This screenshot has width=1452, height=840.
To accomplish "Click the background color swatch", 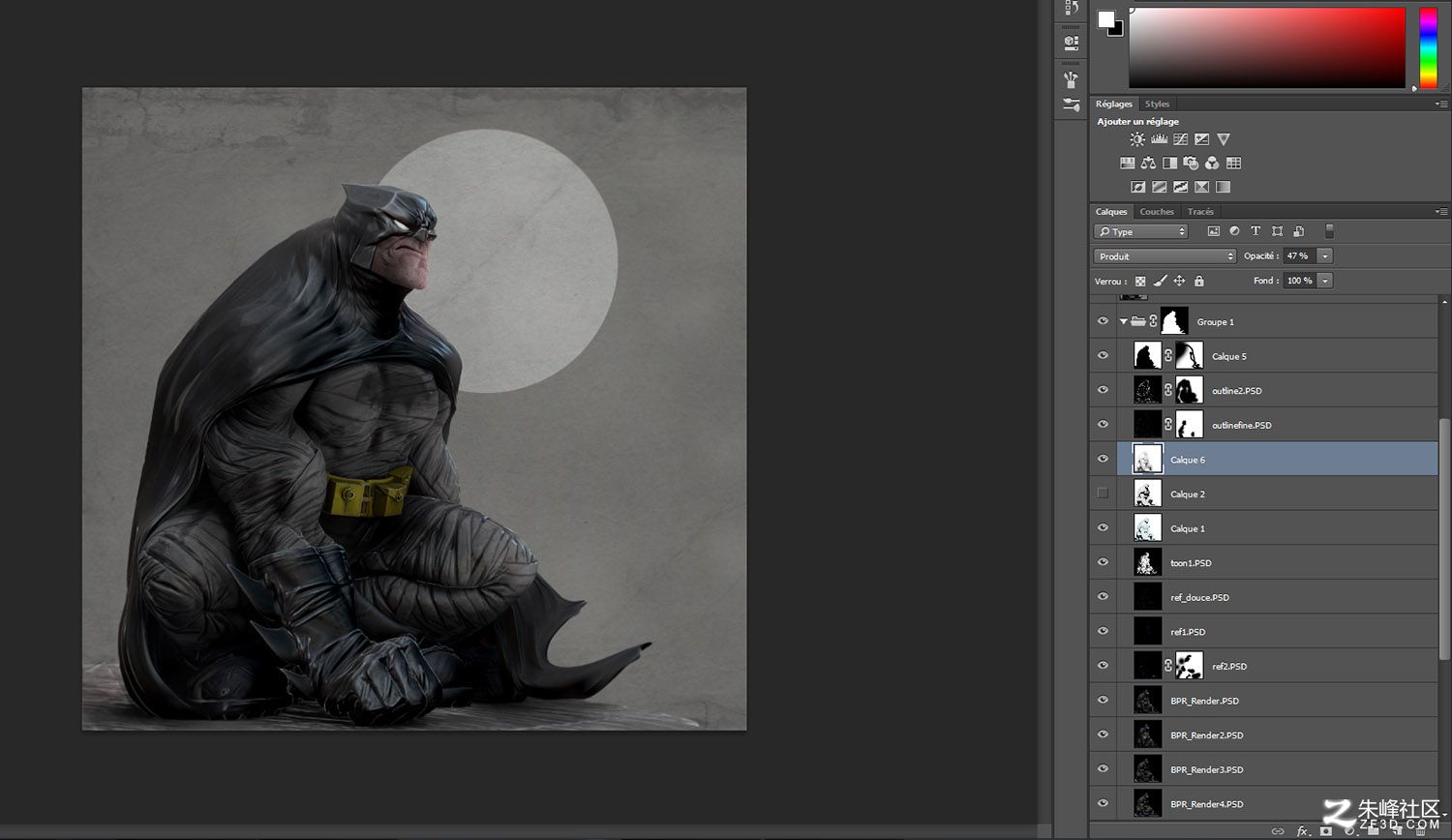I will tap(1118, 31).
